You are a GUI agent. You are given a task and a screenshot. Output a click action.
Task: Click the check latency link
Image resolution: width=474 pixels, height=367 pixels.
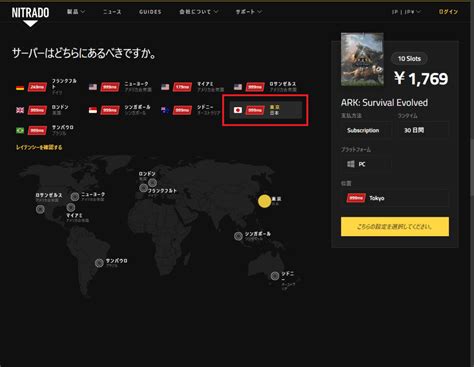(x=39, y=147)
